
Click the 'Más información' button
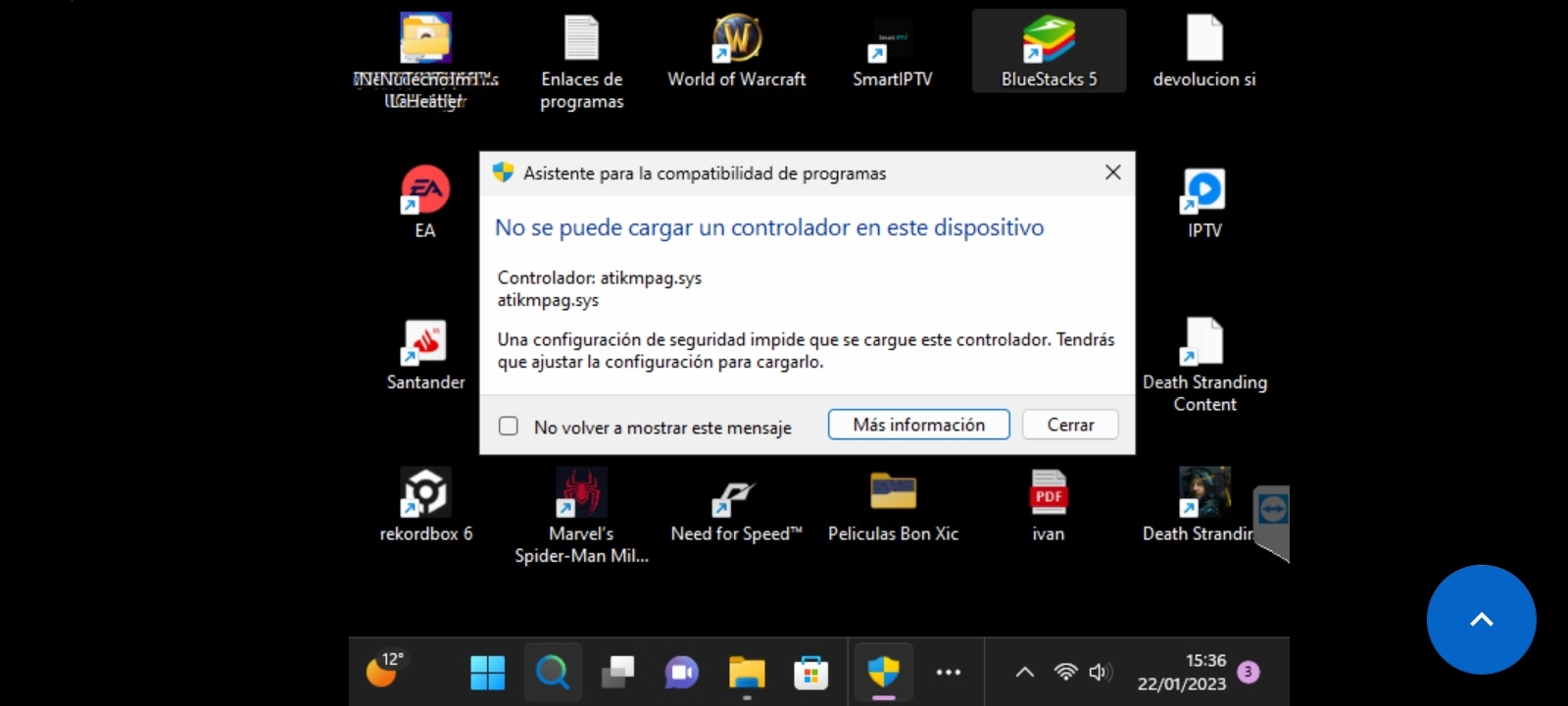coord(918,425)
